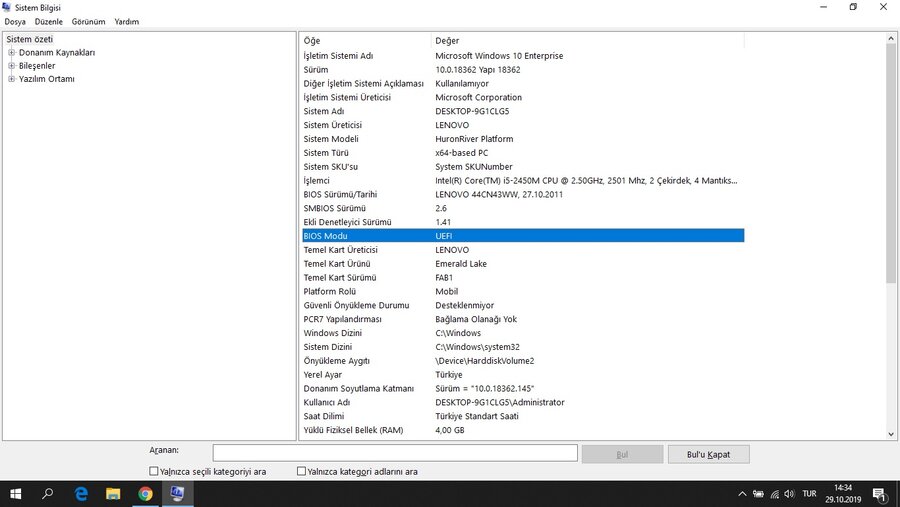Expand Bileşenler tree node
Viewport: 900px width, 507px height.
pyautogui.click(x=11, y=65)
